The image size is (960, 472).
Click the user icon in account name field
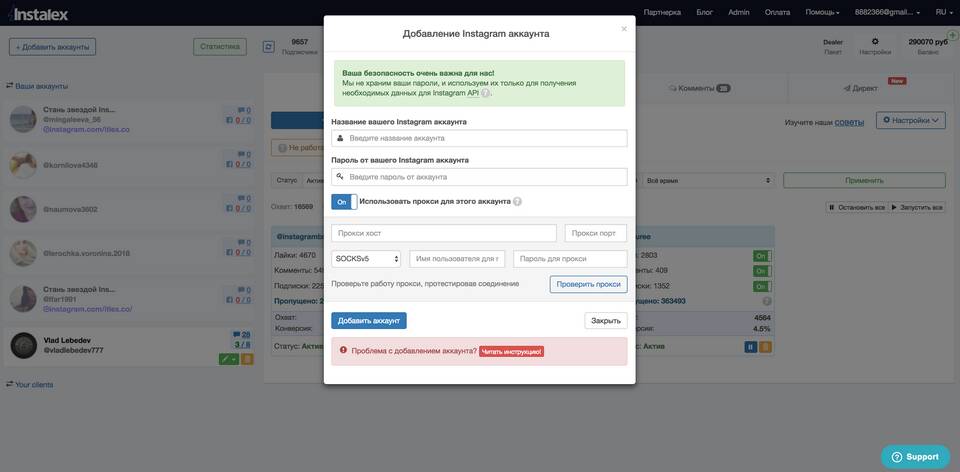[x=340, y=138]
